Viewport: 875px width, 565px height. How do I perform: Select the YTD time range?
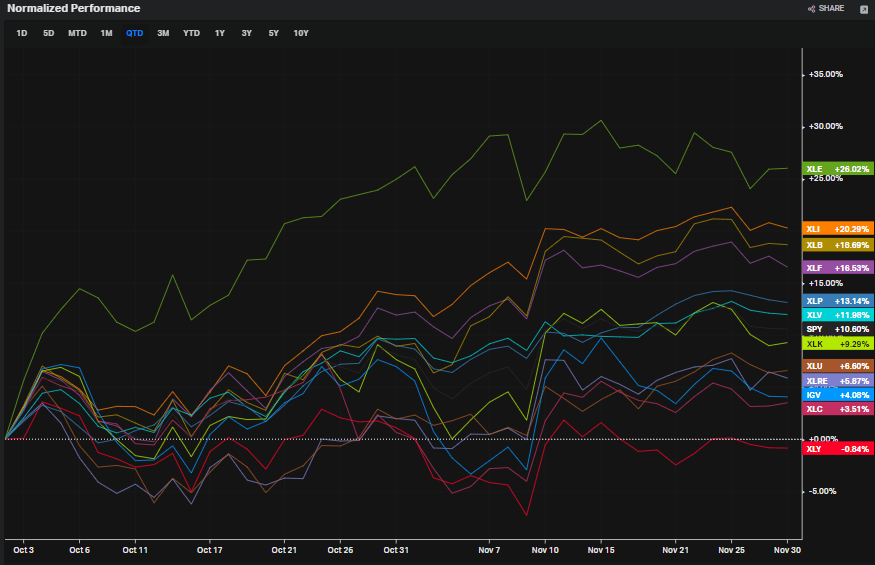(x=191, y=33)
